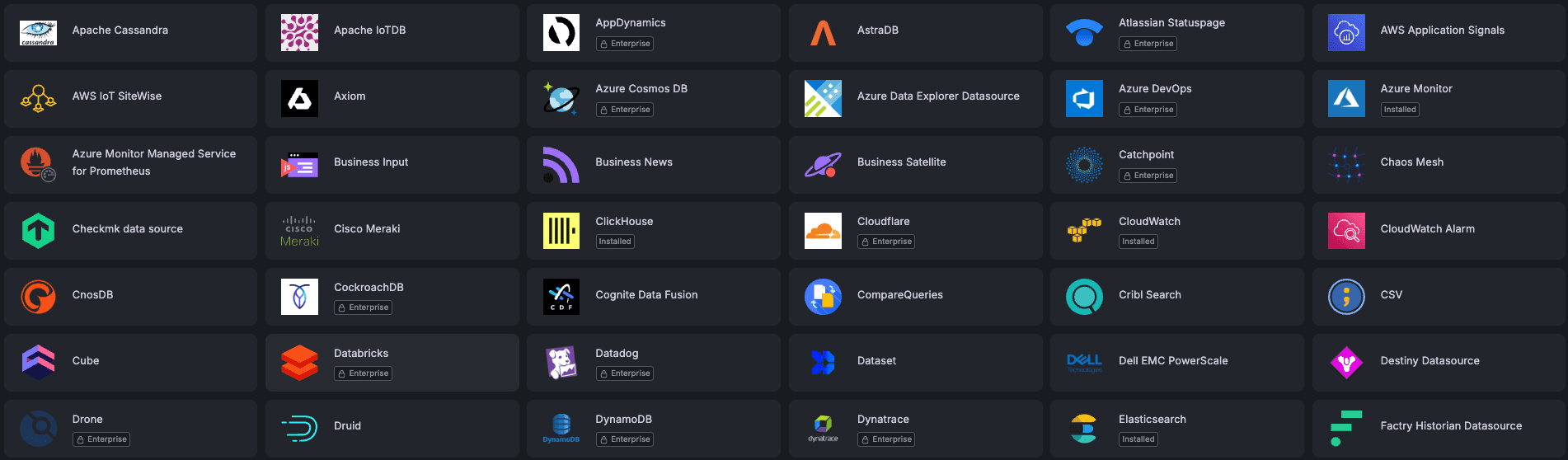
Task: Click the Atlassian Statuspage blue icon
Action: [x=1084, y=33]
